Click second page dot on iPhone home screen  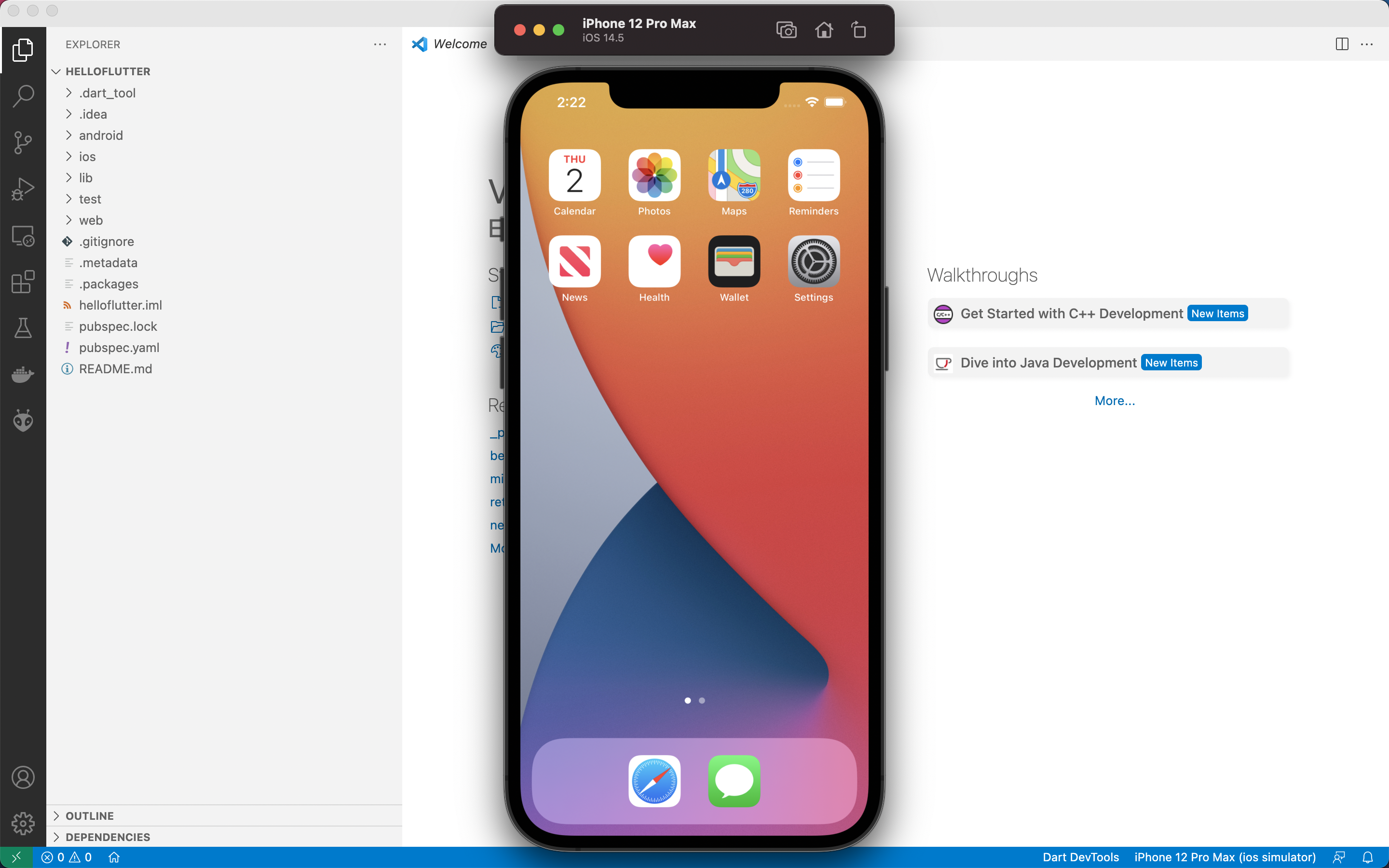coord(702,700)
